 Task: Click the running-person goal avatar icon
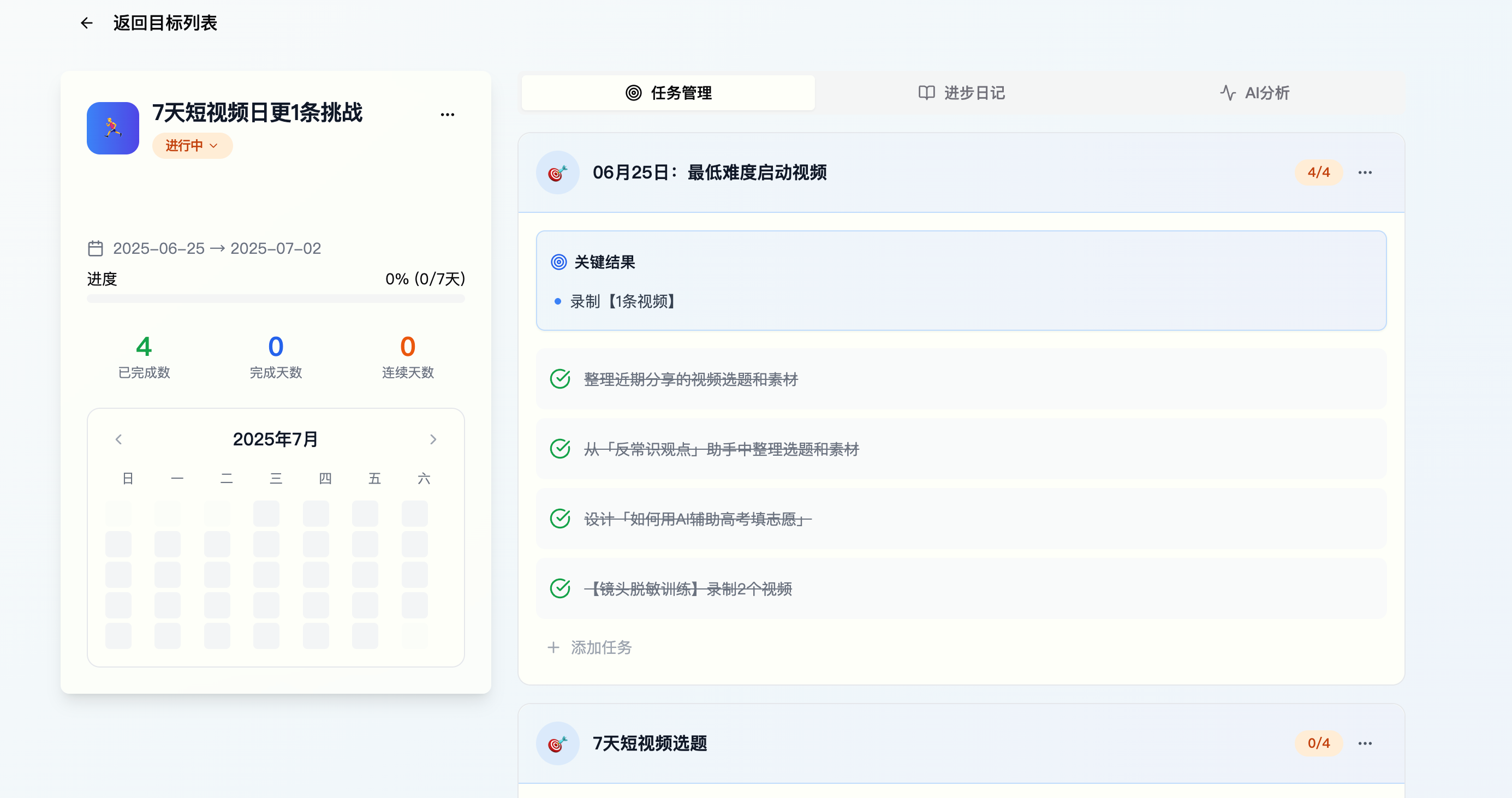click(112, 128)
